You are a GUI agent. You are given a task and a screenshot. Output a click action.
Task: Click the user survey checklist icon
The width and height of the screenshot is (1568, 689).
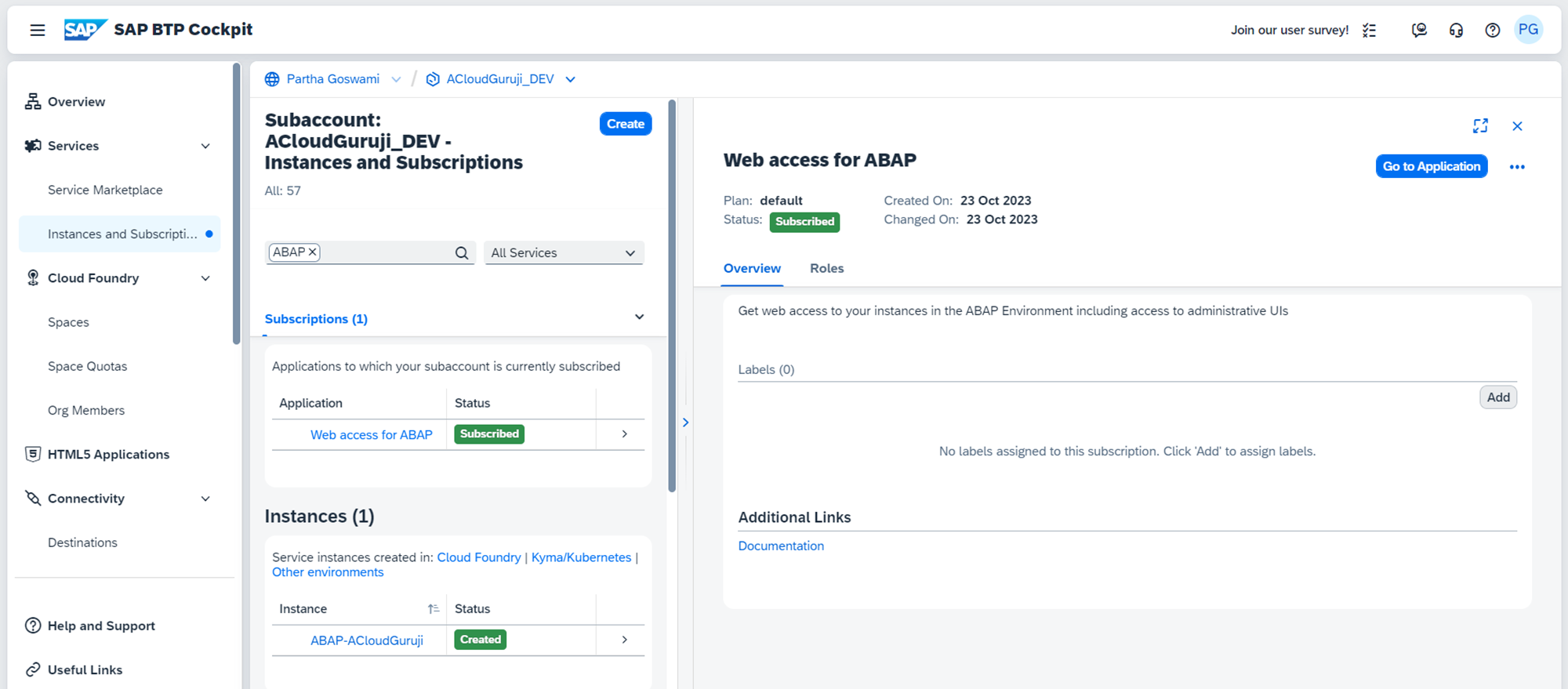pyautogui.click(x=1370, y=30)
